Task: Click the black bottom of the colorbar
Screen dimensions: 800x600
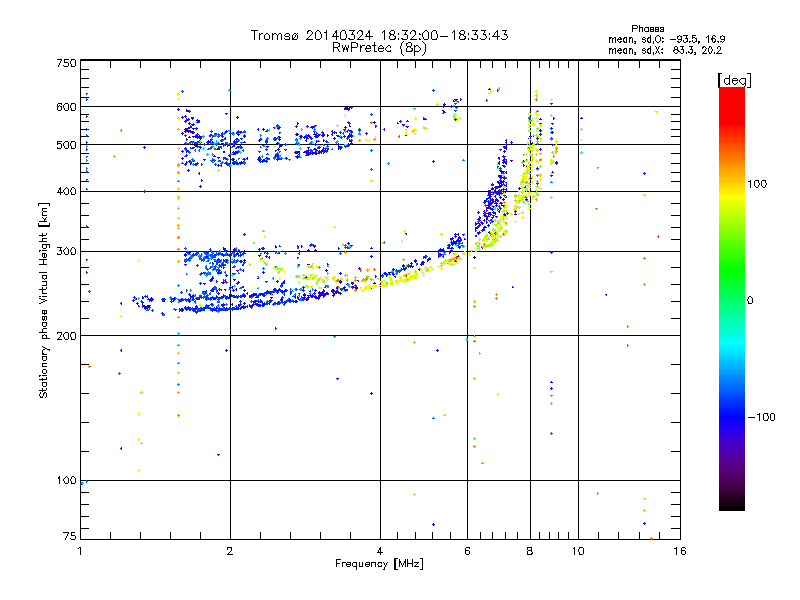Action: 732,504
